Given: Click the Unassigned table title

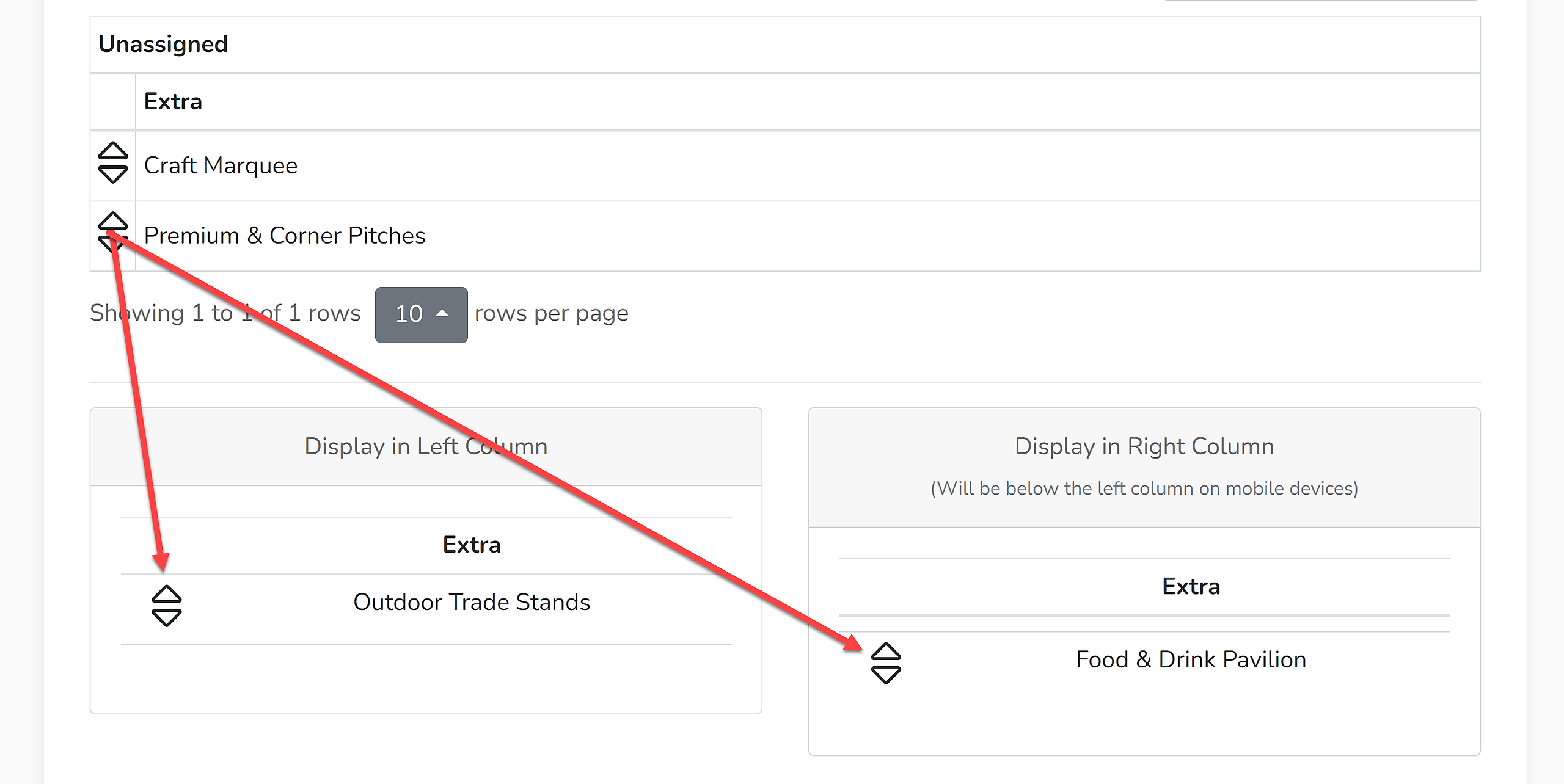Looking at the screenshot, I should click(163, 44).
